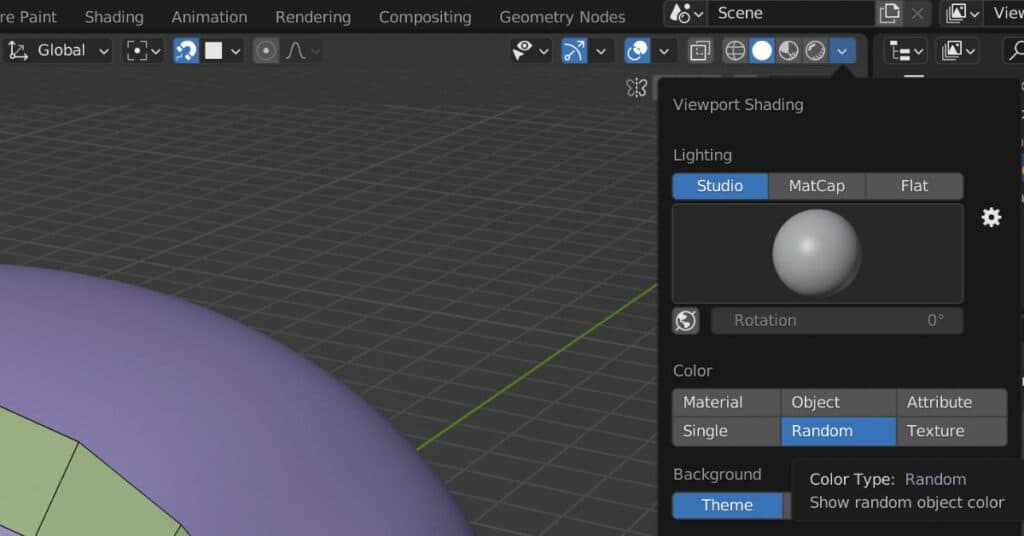Open the view layer browse dropdown

coord(961,13)
